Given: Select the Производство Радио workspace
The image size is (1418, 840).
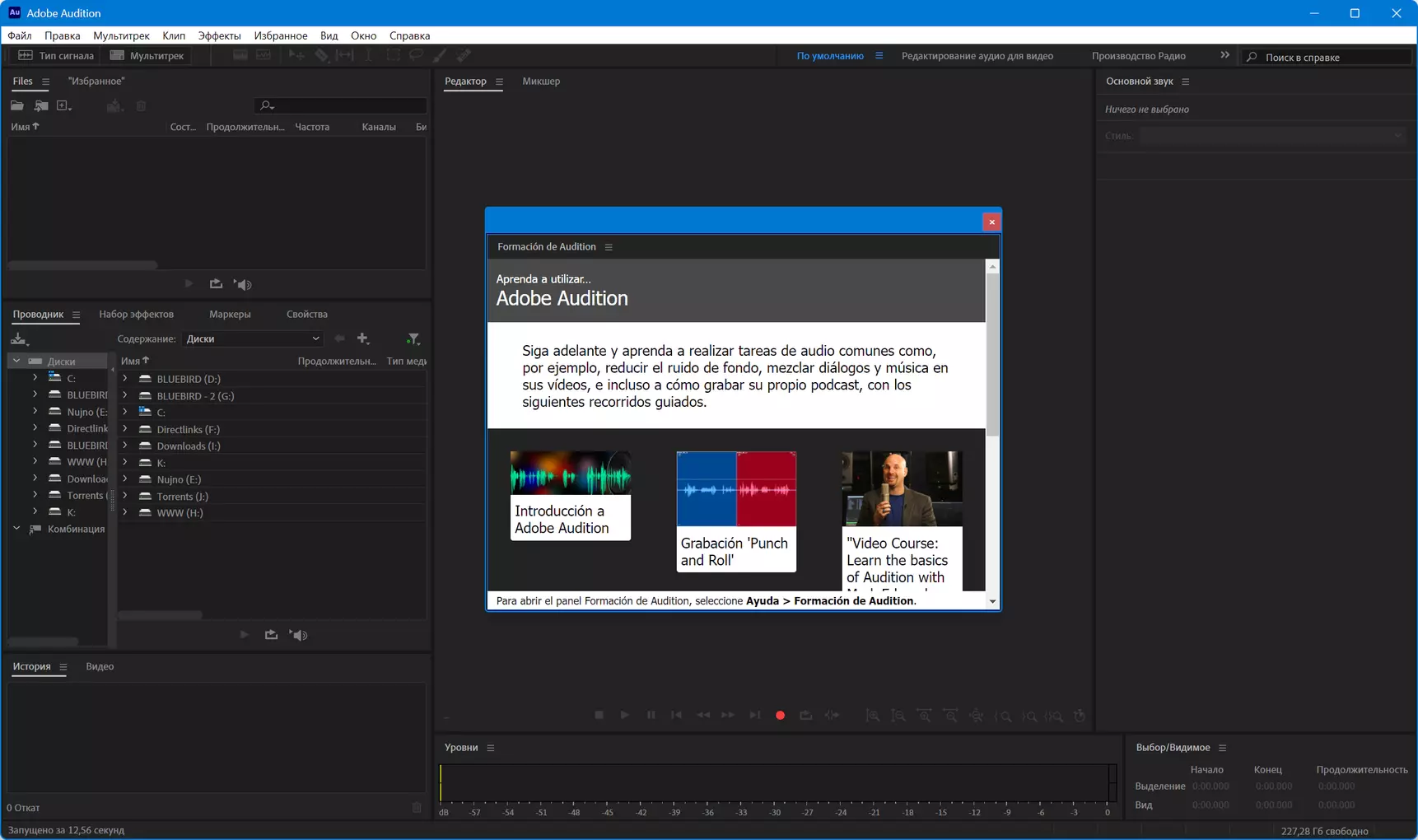Looking at the screenshot, I should (x=1139, y=56).
